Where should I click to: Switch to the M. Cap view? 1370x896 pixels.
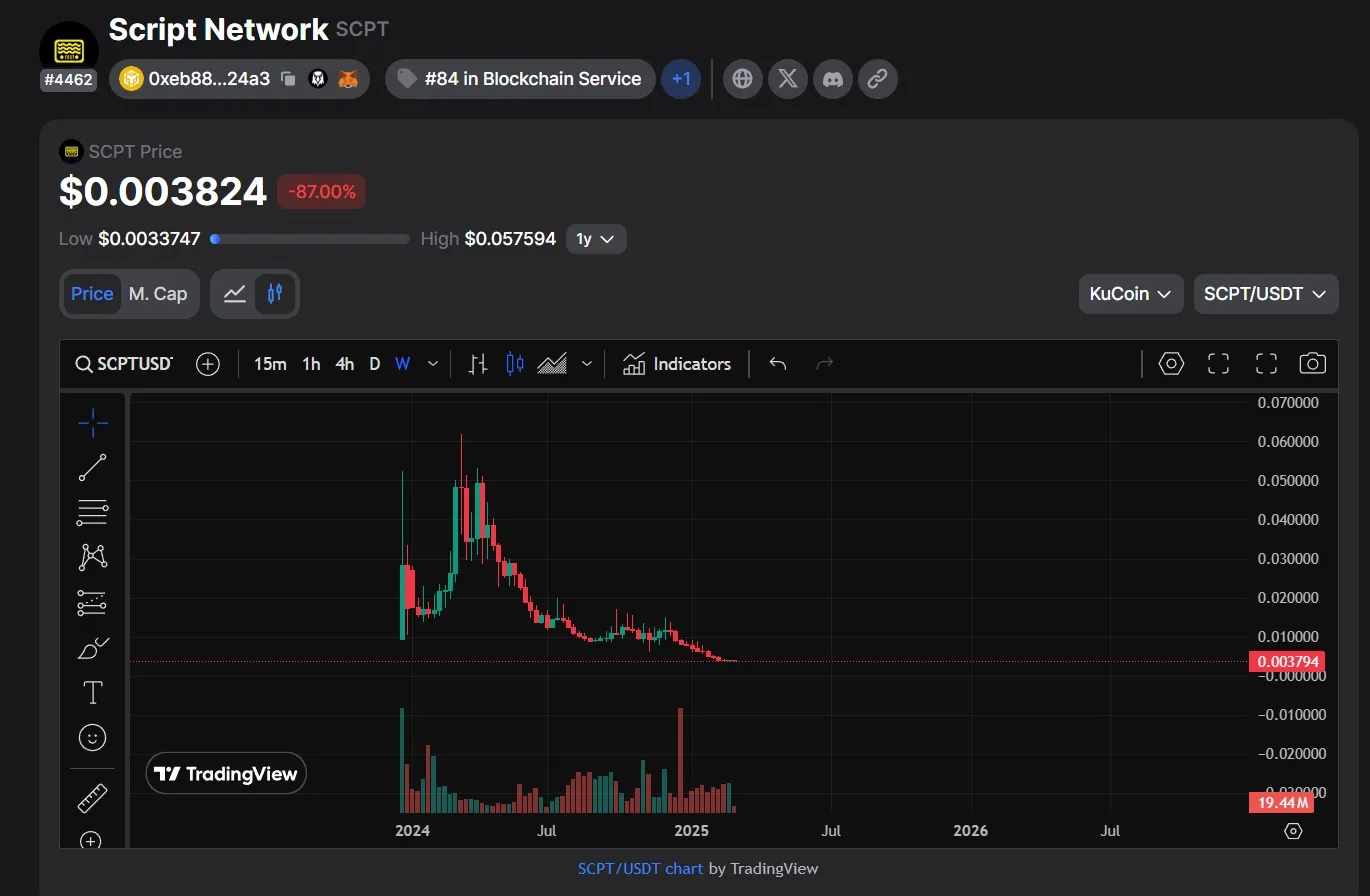158,294
